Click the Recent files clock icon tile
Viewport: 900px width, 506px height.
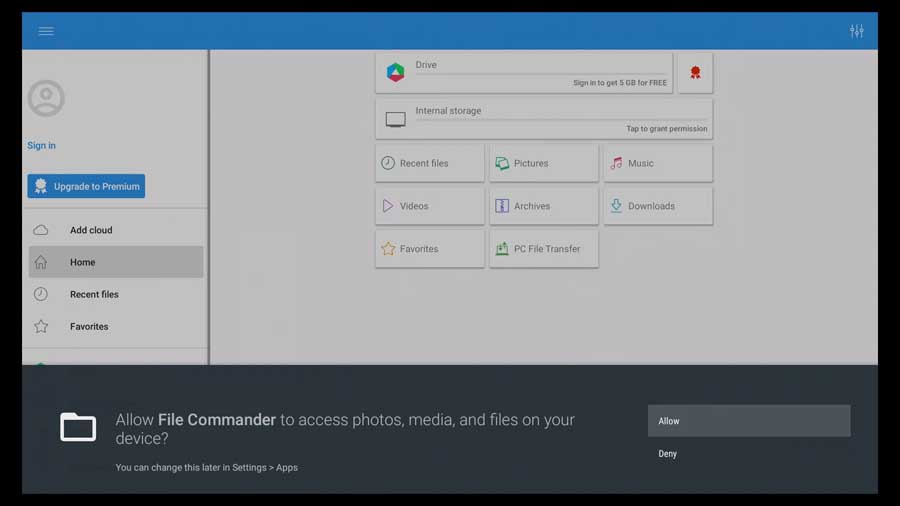[x=388, y=163]
